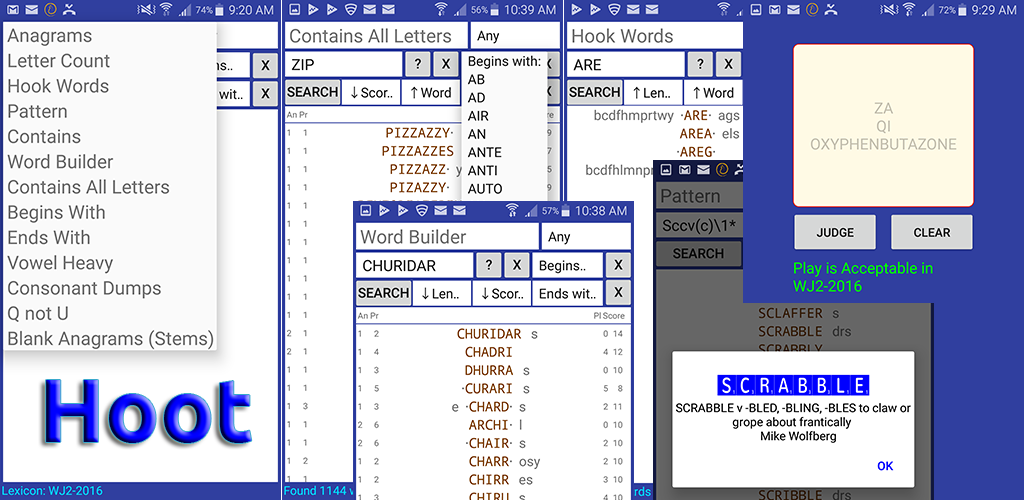Focus the word judge text box containing ZA QI

(884, 126)
